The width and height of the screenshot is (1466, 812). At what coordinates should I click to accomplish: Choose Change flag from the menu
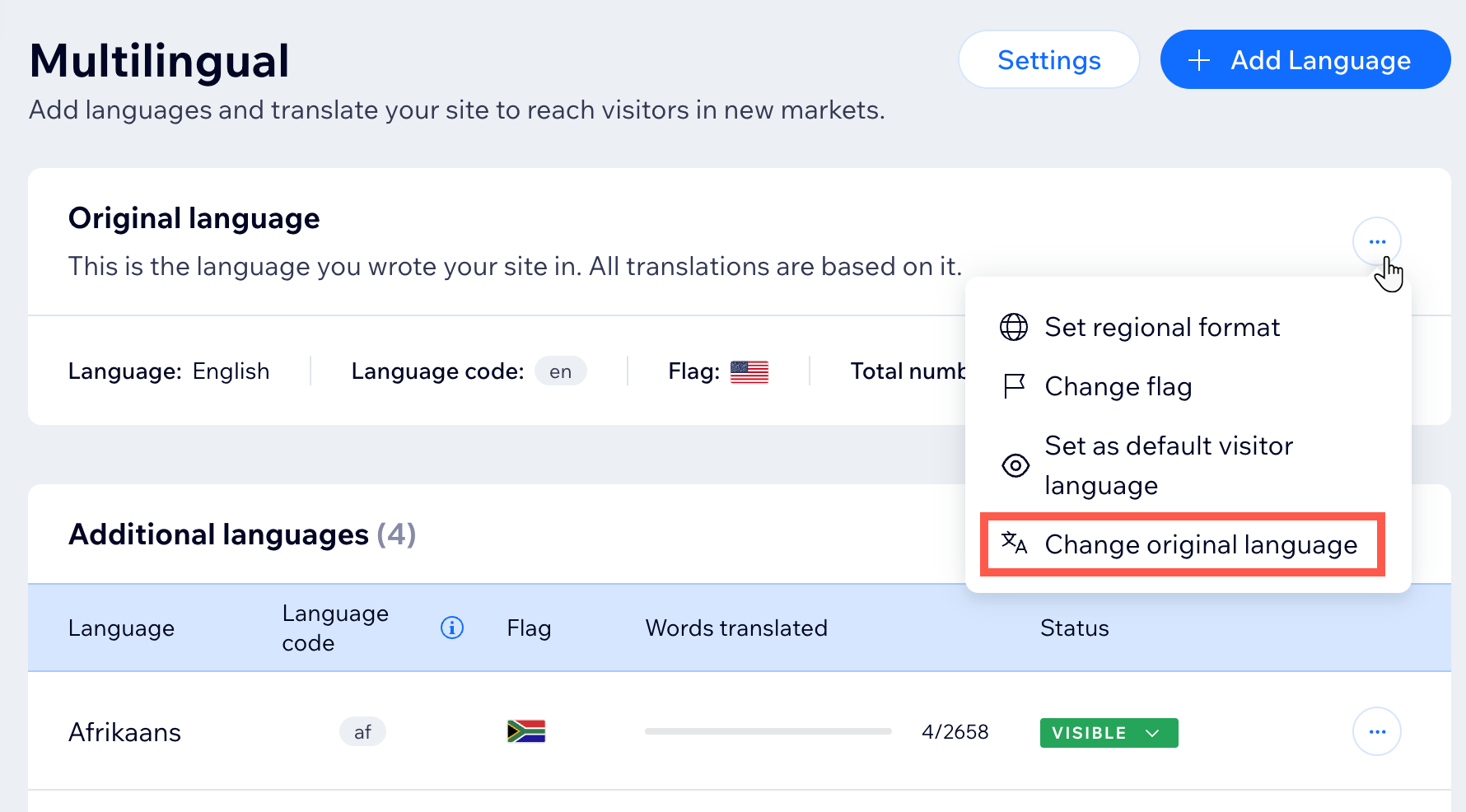1118,386
